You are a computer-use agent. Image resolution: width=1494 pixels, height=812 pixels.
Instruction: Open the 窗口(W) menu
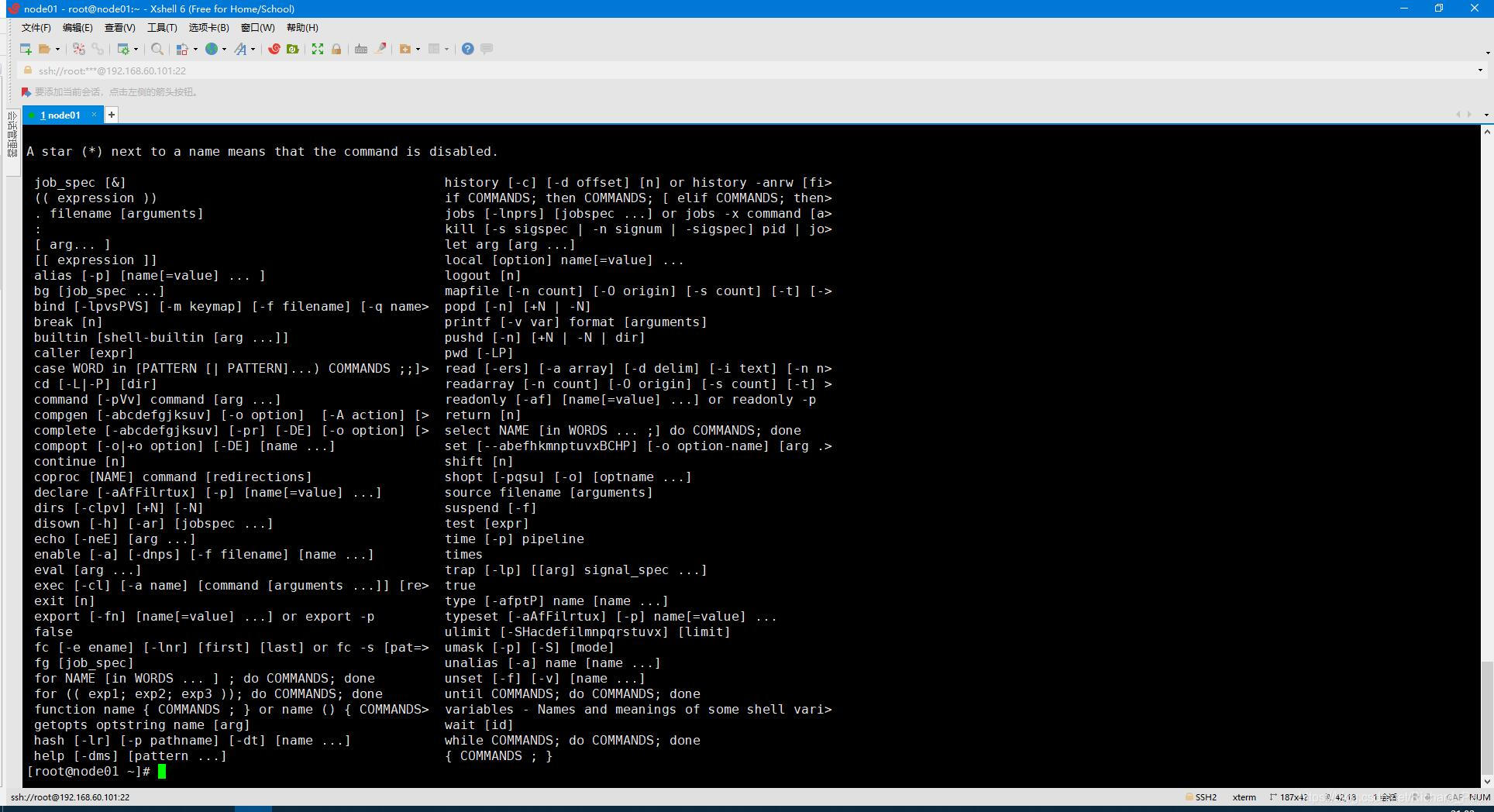point(257,28)
